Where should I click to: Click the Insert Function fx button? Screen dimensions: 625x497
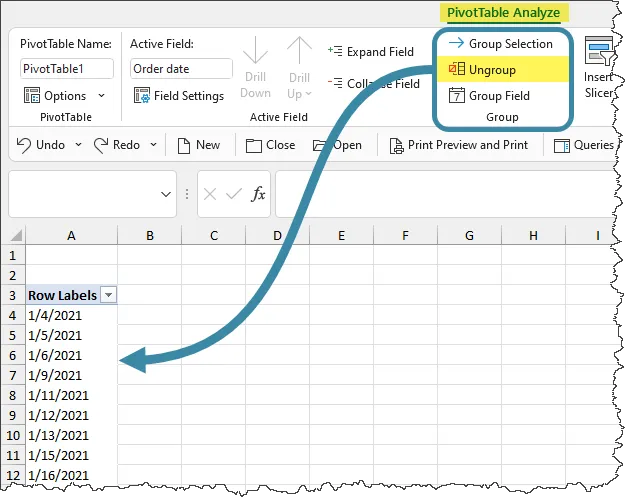[258, 194]
